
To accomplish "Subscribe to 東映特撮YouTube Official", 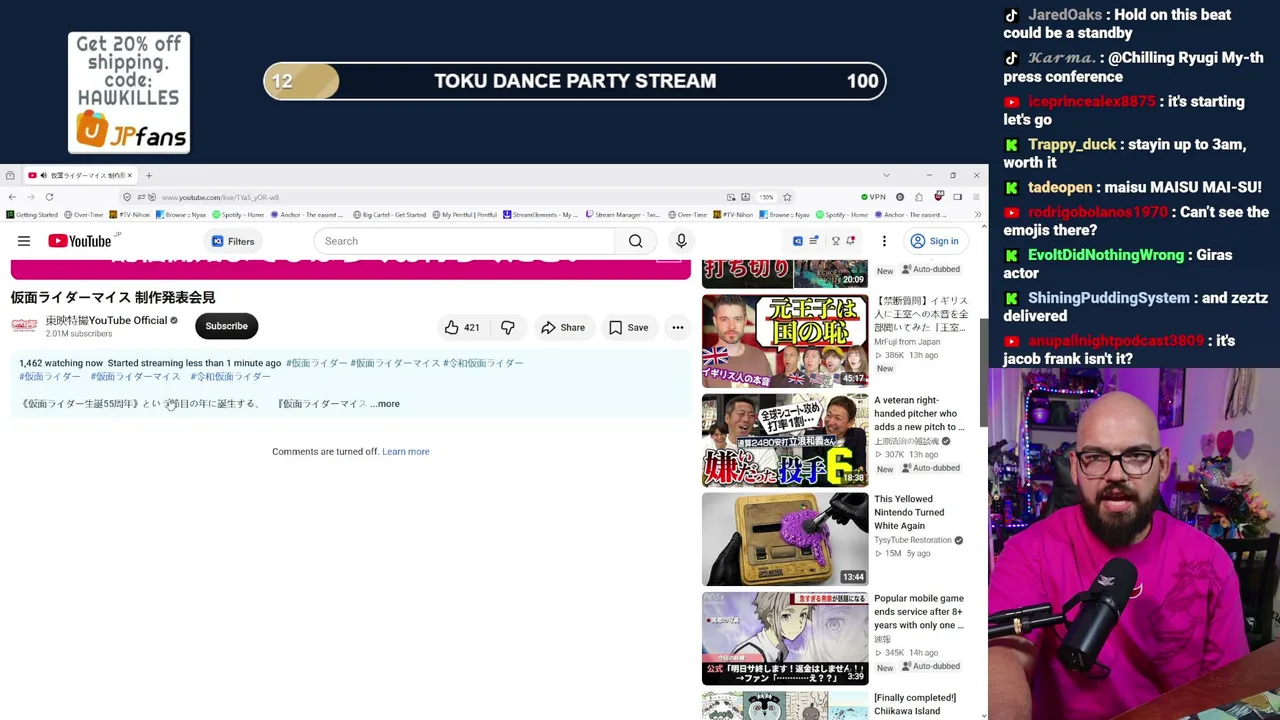I will click(x=226, y=326).
